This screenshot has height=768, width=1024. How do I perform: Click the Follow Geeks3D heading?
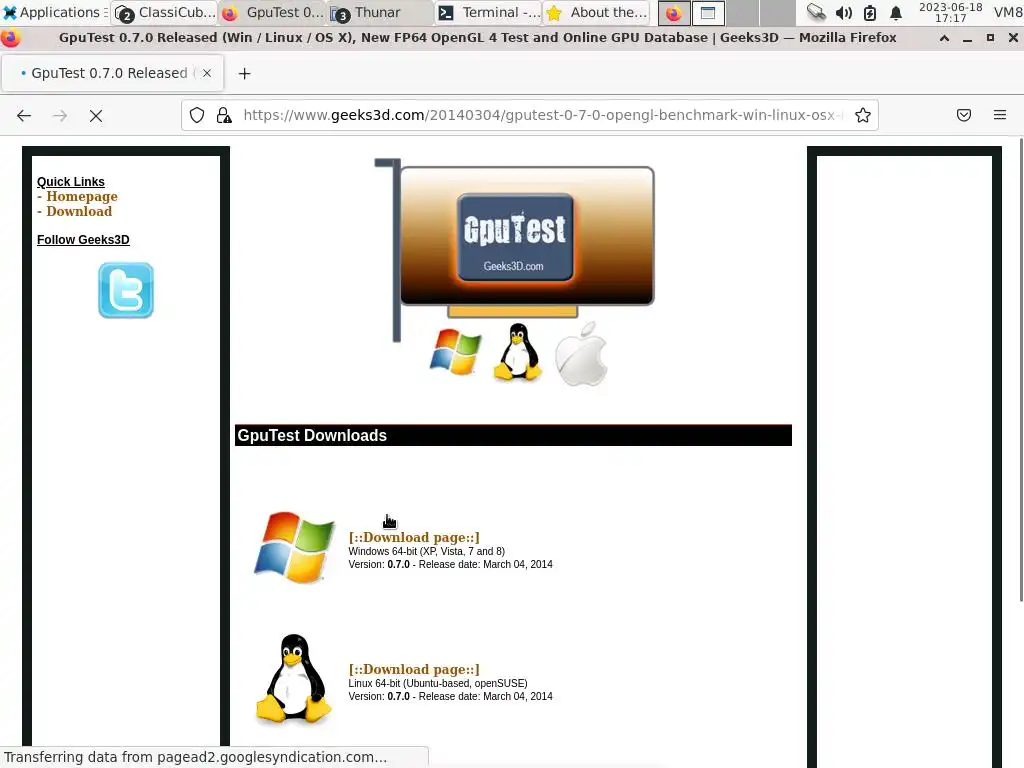click(x=83, y=240)
